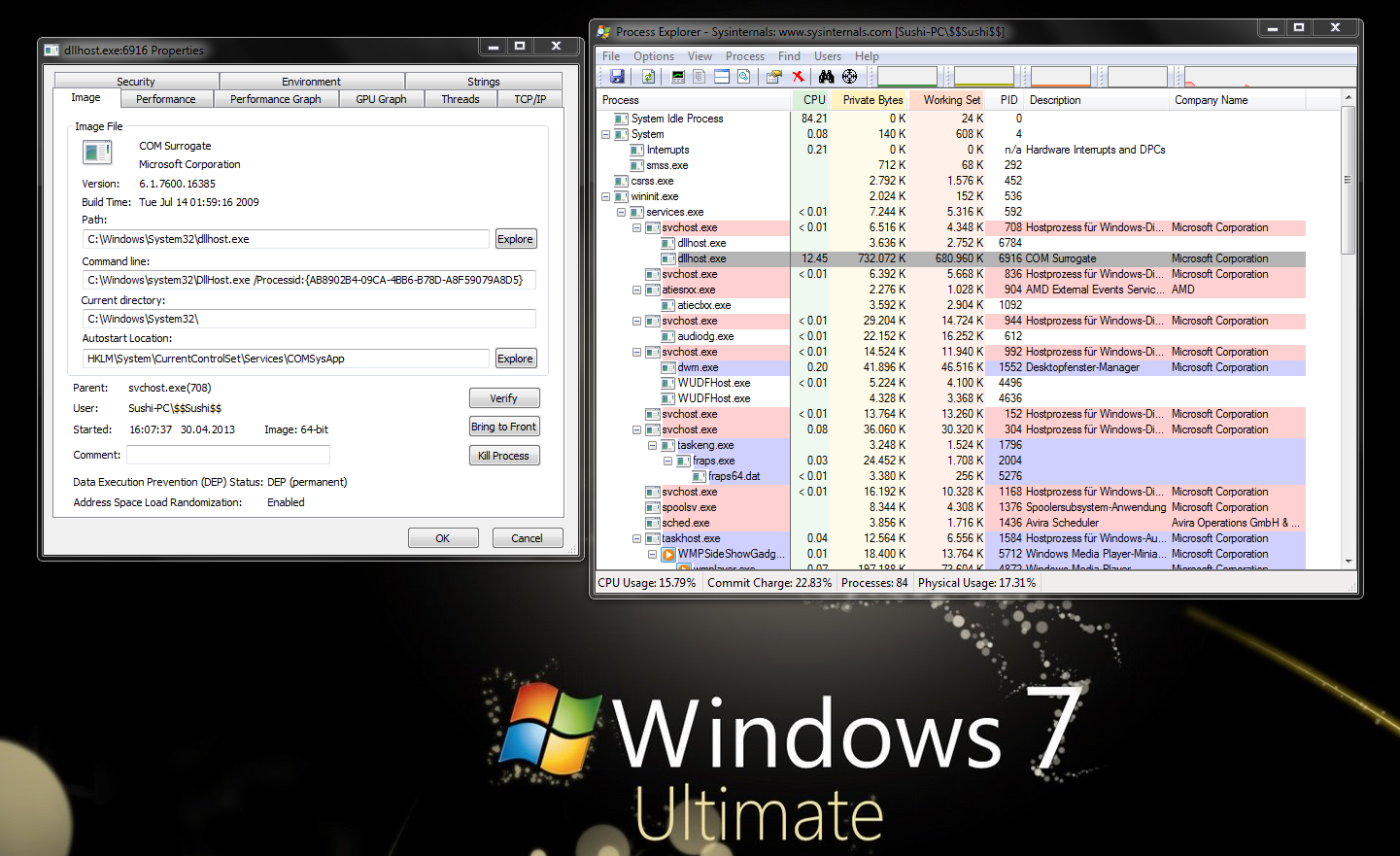Click the icon beside atieclxx.exe

click(668, 305)
